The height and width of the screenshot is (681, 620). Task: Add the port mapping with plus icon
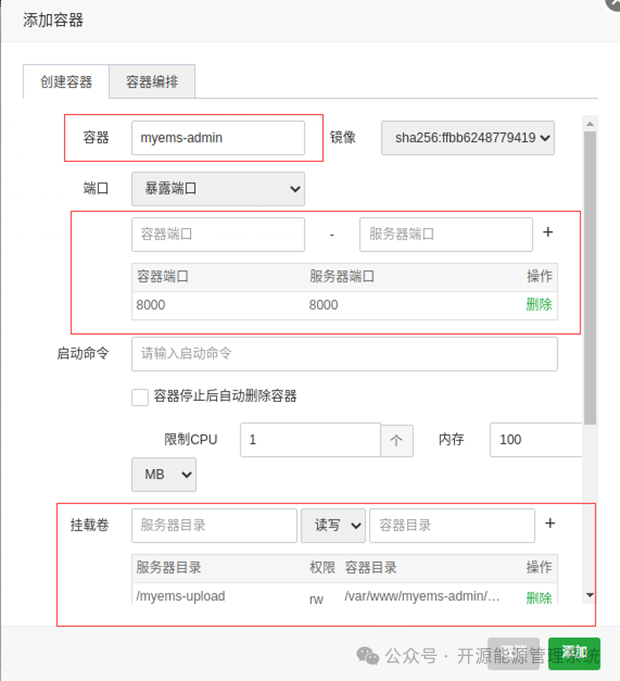(548, 232)
